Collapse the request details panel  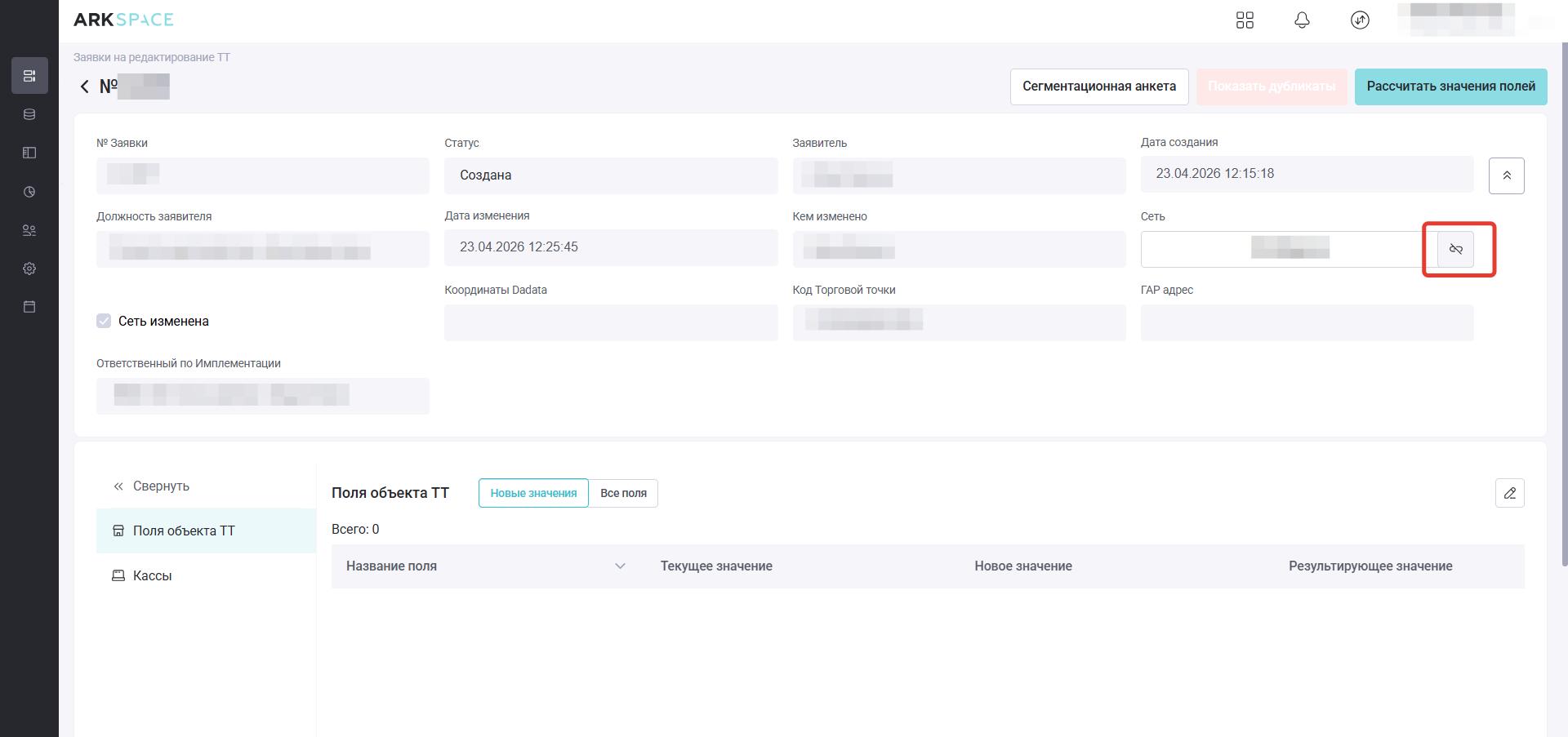point(1506,175)
